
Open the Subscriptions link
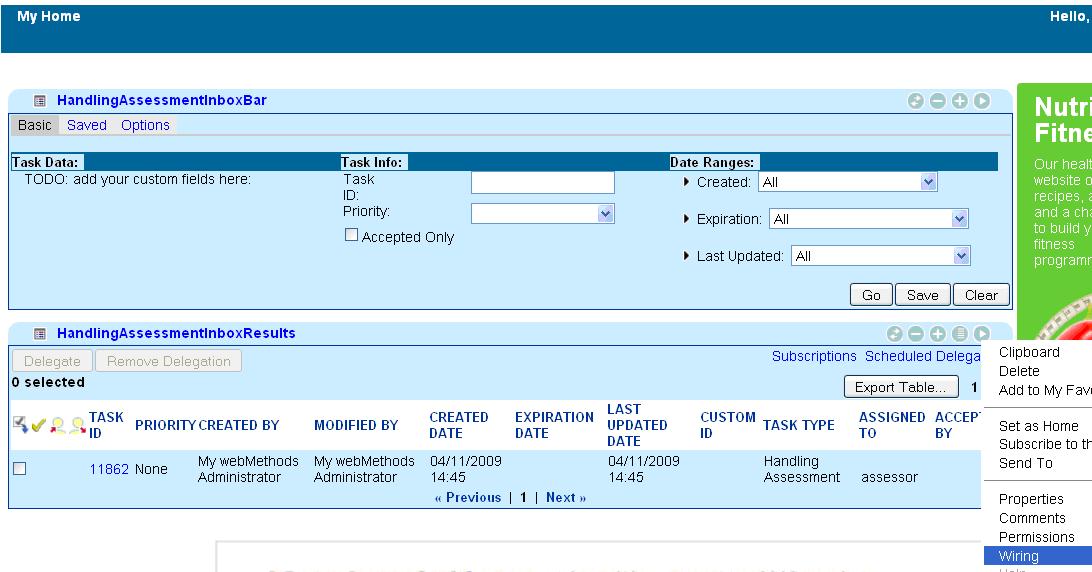[x=814, y=356]
